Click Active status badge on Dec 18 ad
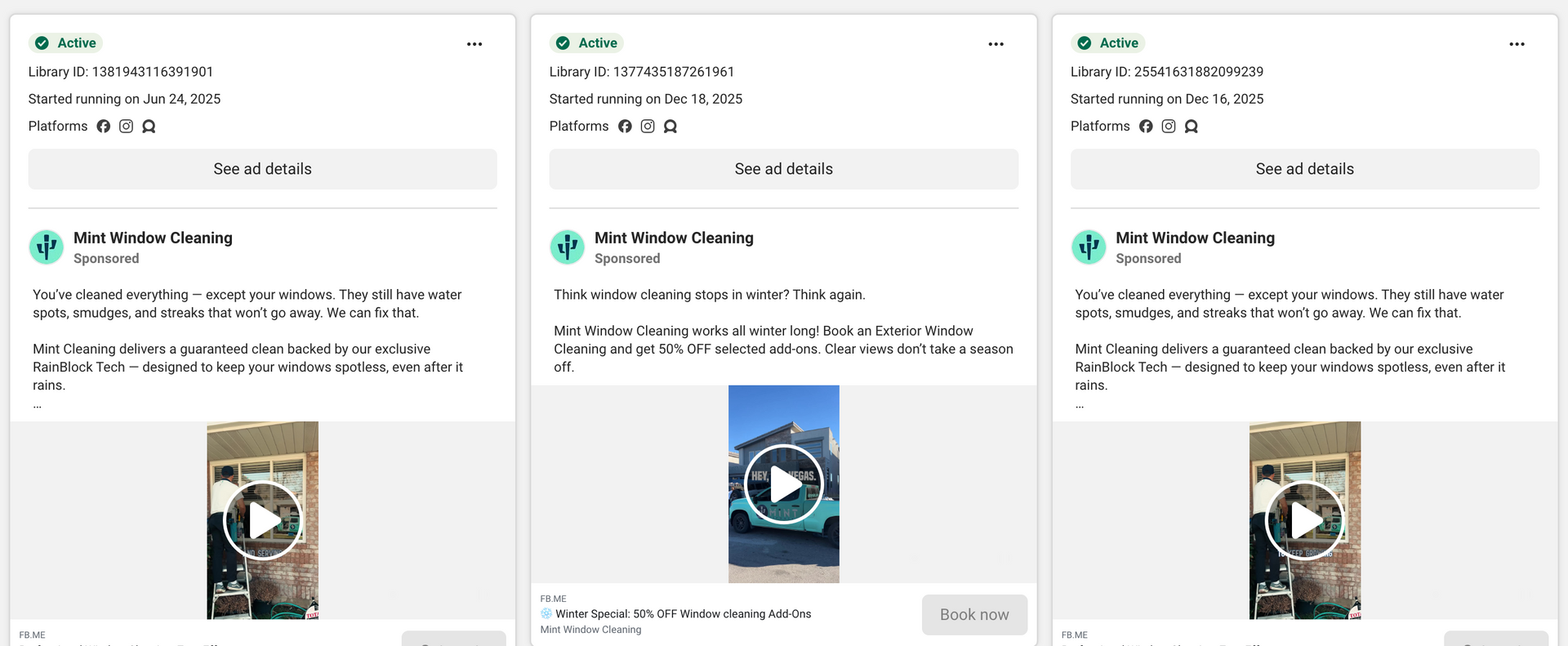 pyautogui.click(x=586, y=43)
